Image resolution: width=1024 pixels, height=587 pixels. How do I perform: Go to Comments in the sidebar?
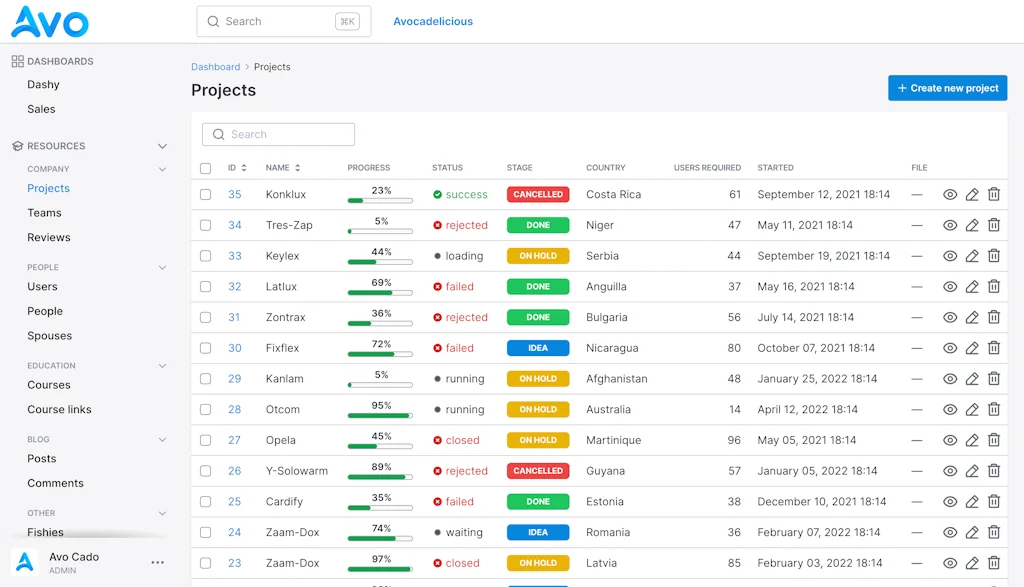[x=55, y=483]
